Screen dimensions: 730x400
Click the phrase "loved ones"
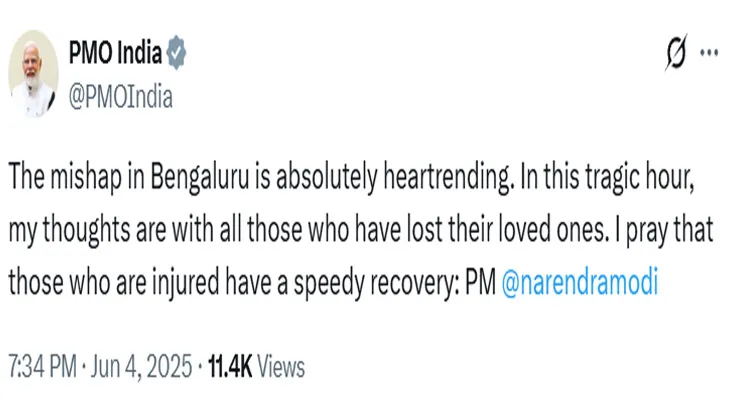click(554, 230)
